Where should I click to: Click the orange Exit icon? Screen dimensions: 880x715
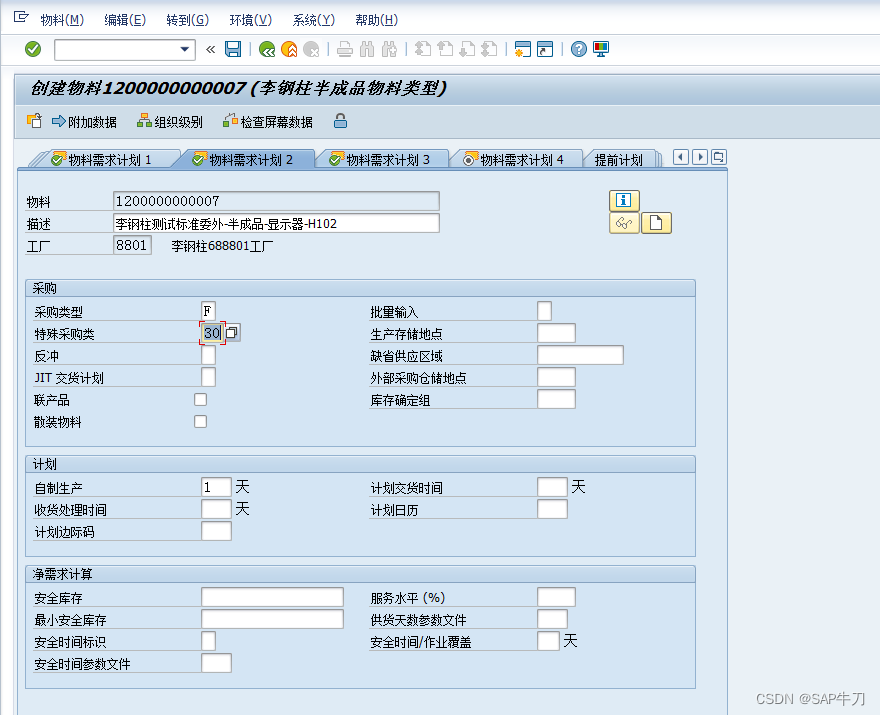[x=289, y=49]
